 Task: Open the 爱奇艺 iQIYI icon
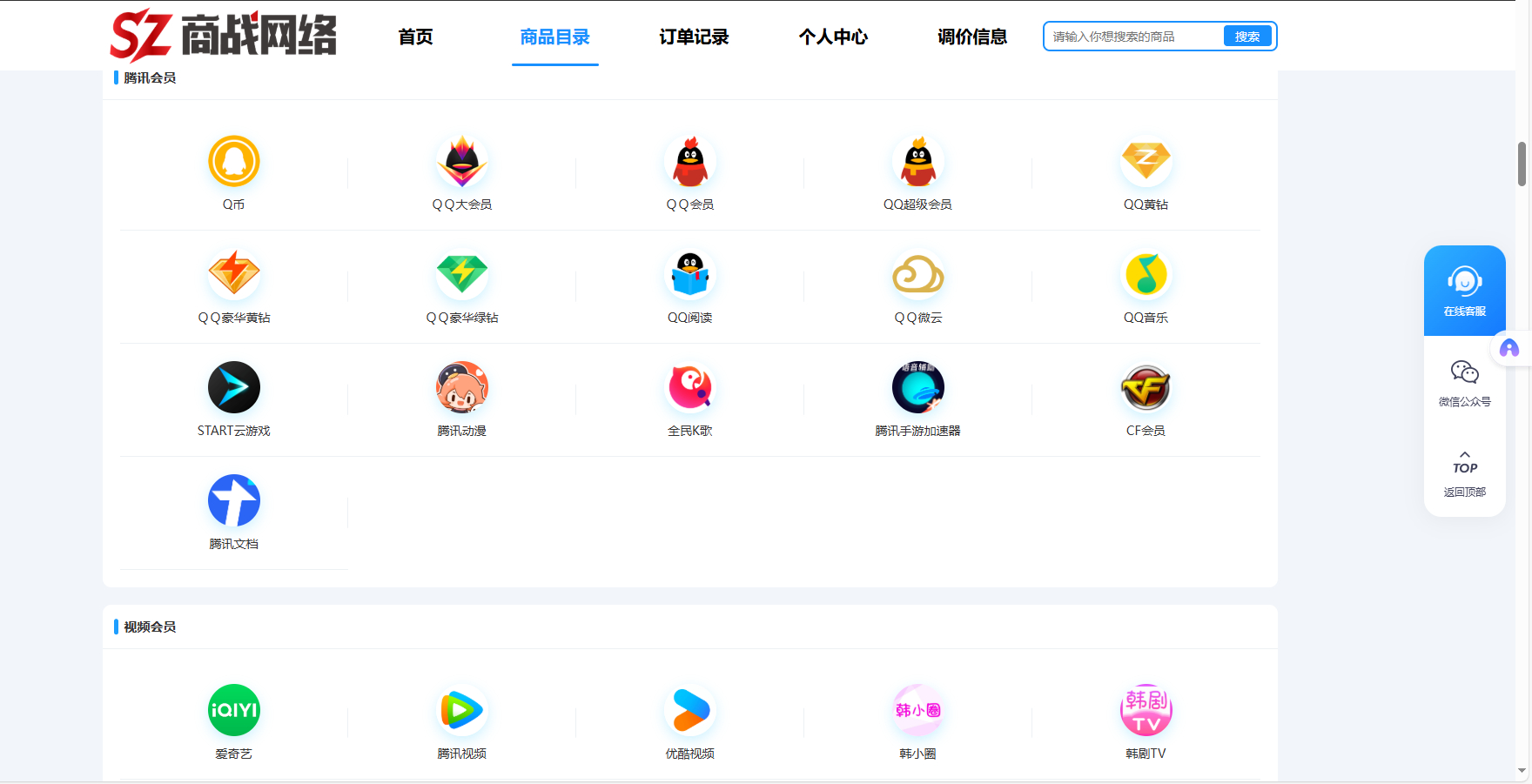[x=234, y=710]
